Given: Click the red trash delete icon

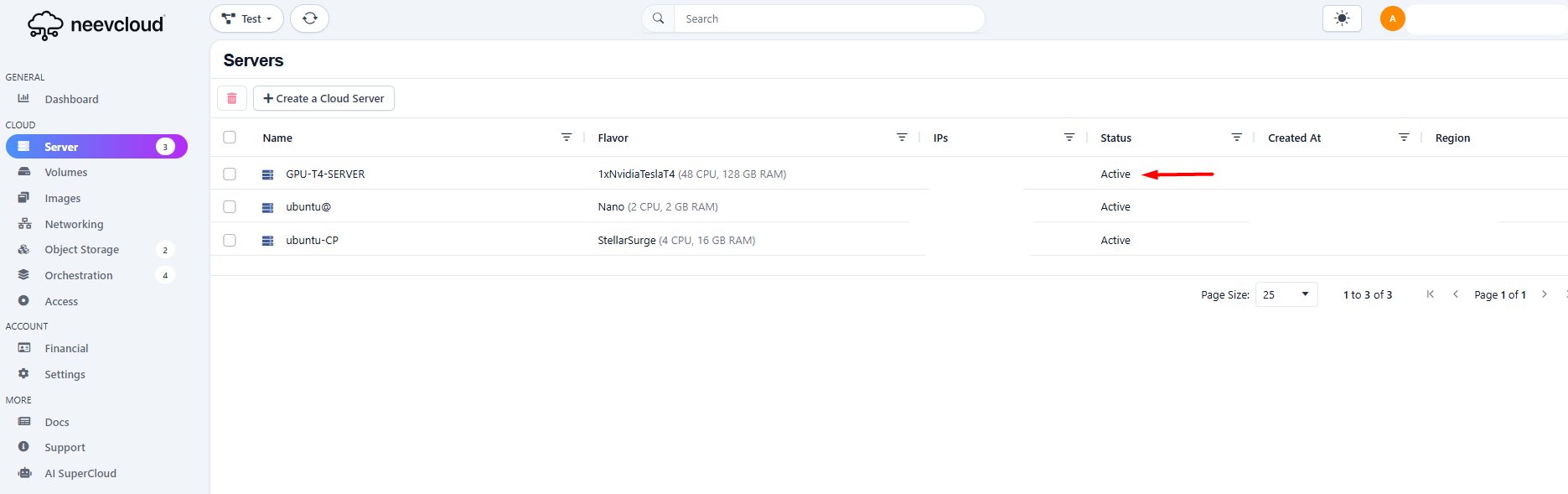Looking at the screenshot, I should [x=232, y=98].
